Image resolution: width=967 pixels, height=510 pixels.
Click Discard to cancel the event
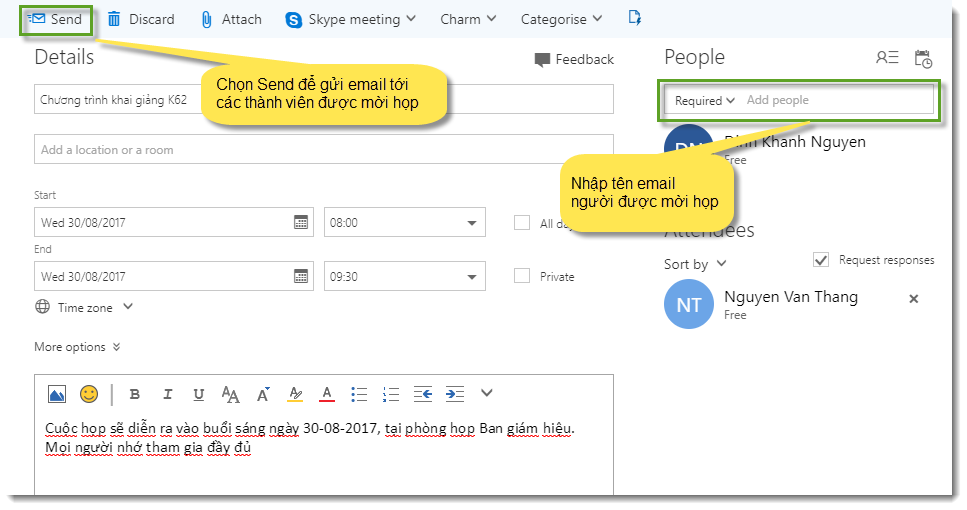pyautogui.click(x=141, y=19)
